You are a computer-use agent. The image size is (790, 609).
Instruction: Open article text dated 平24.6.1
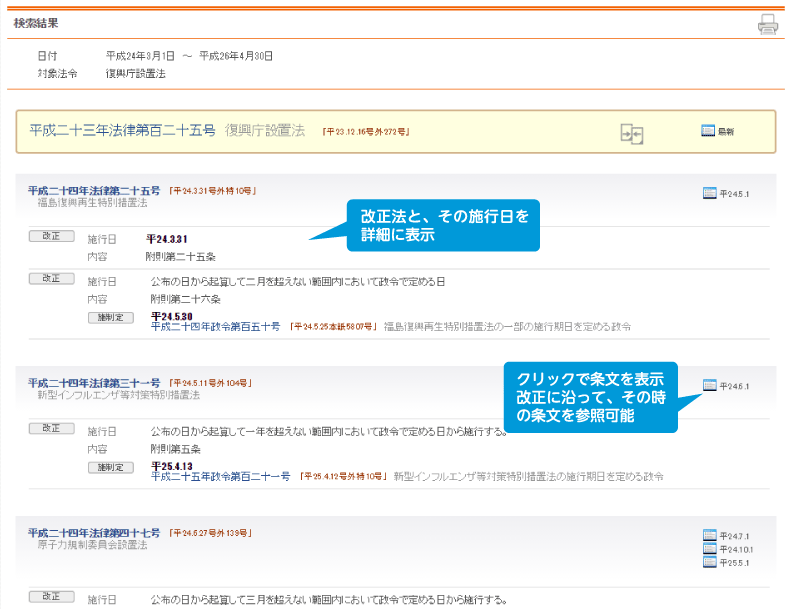709,386
